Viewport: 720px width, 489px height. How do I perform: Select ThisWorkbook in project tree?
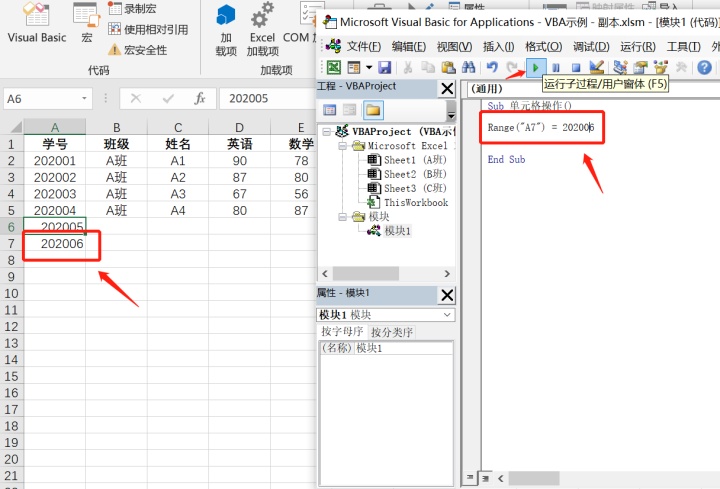(408, 202)
